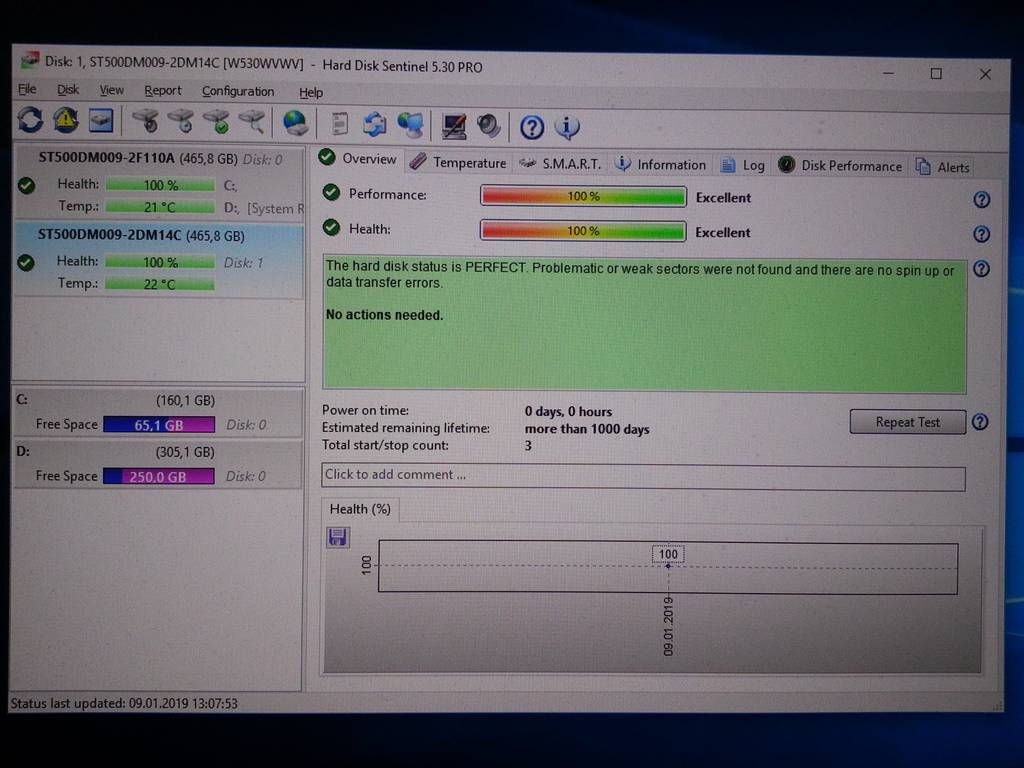This screenshot has height=768, width=1024.
Task: Click the 'Click to add comment' field
Action: (x=643, y=476)
